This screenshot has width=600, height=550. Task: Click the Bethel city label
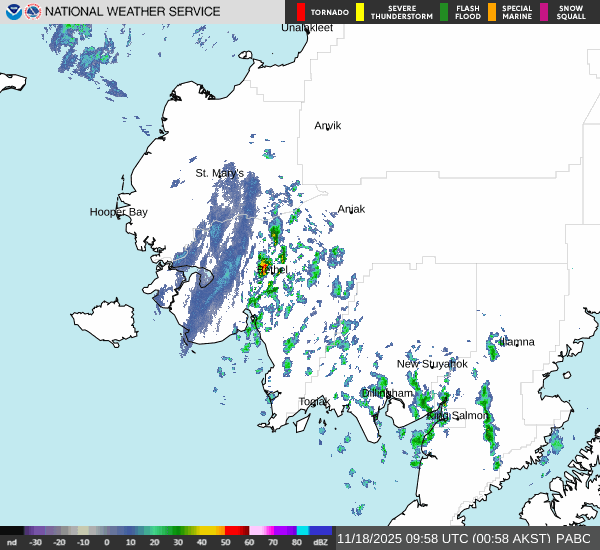pyautogui.click(x=272, y=270)
